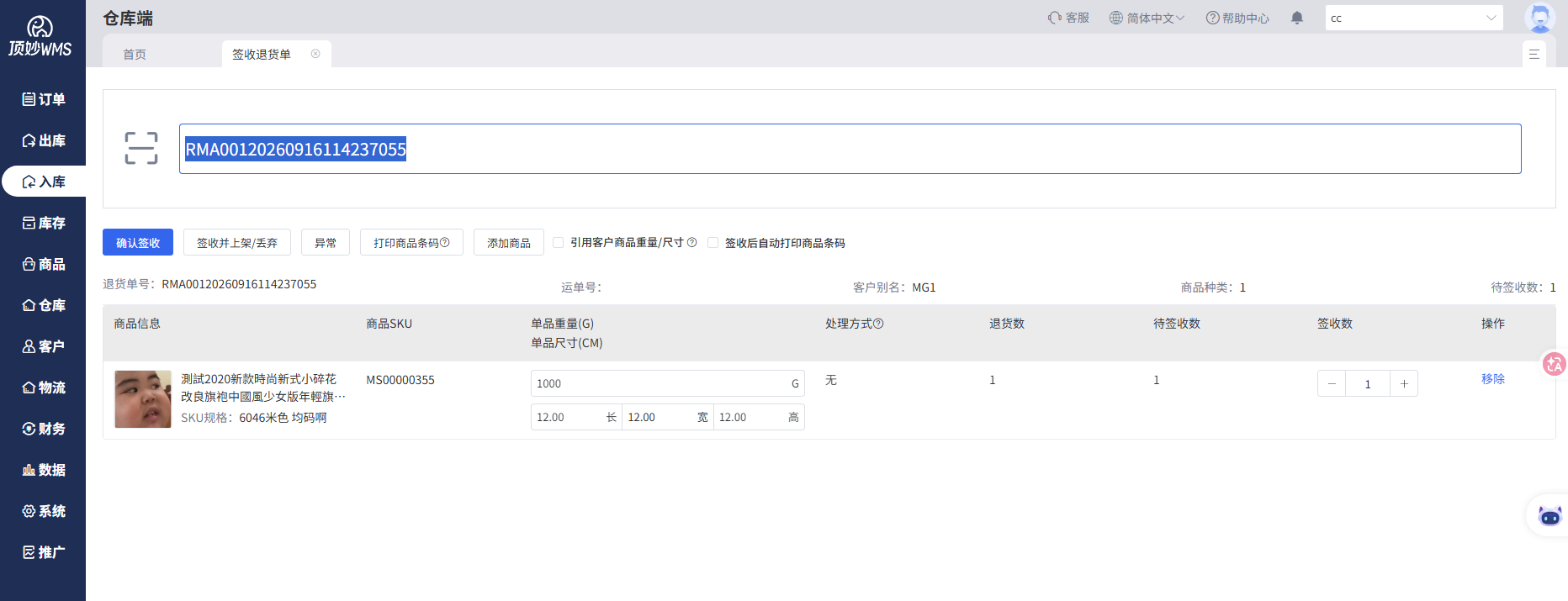Open the 出库 sidebar menu
Screen dimensions: 1568x601
pos(43,140)
